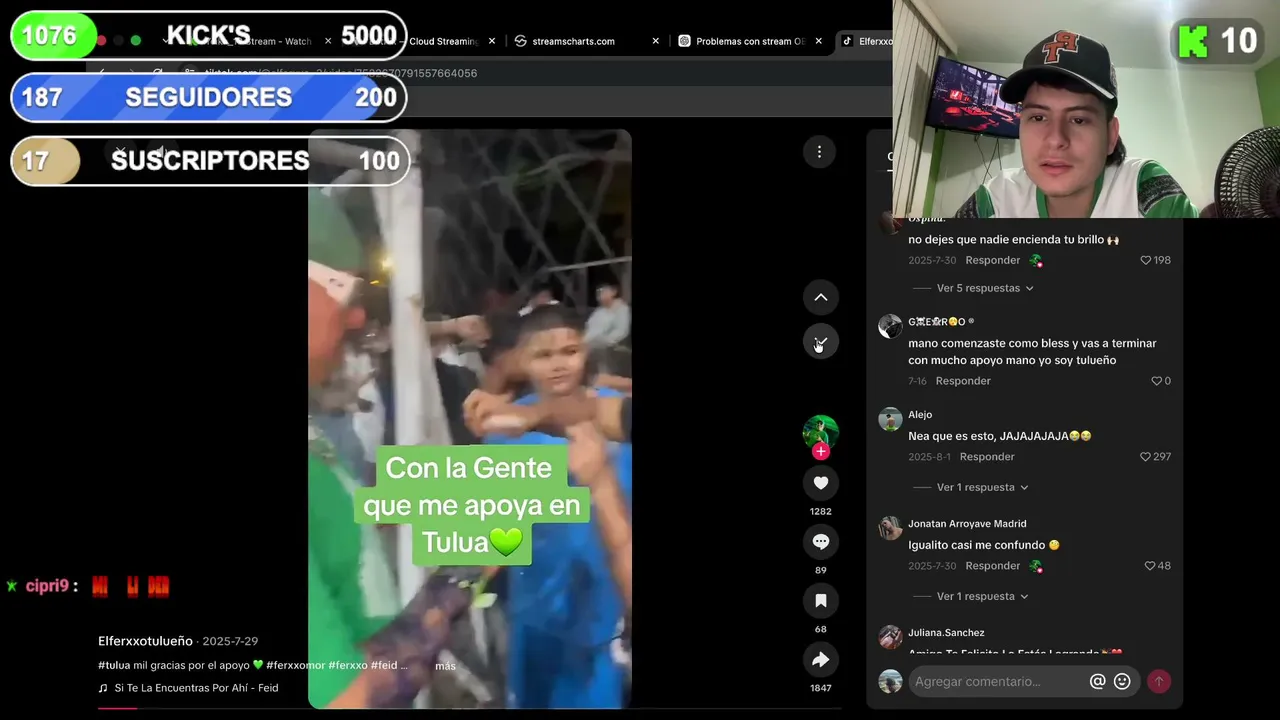Save the video with the bookmark icon
The image size is (1280, 720).
pos(820,600)
